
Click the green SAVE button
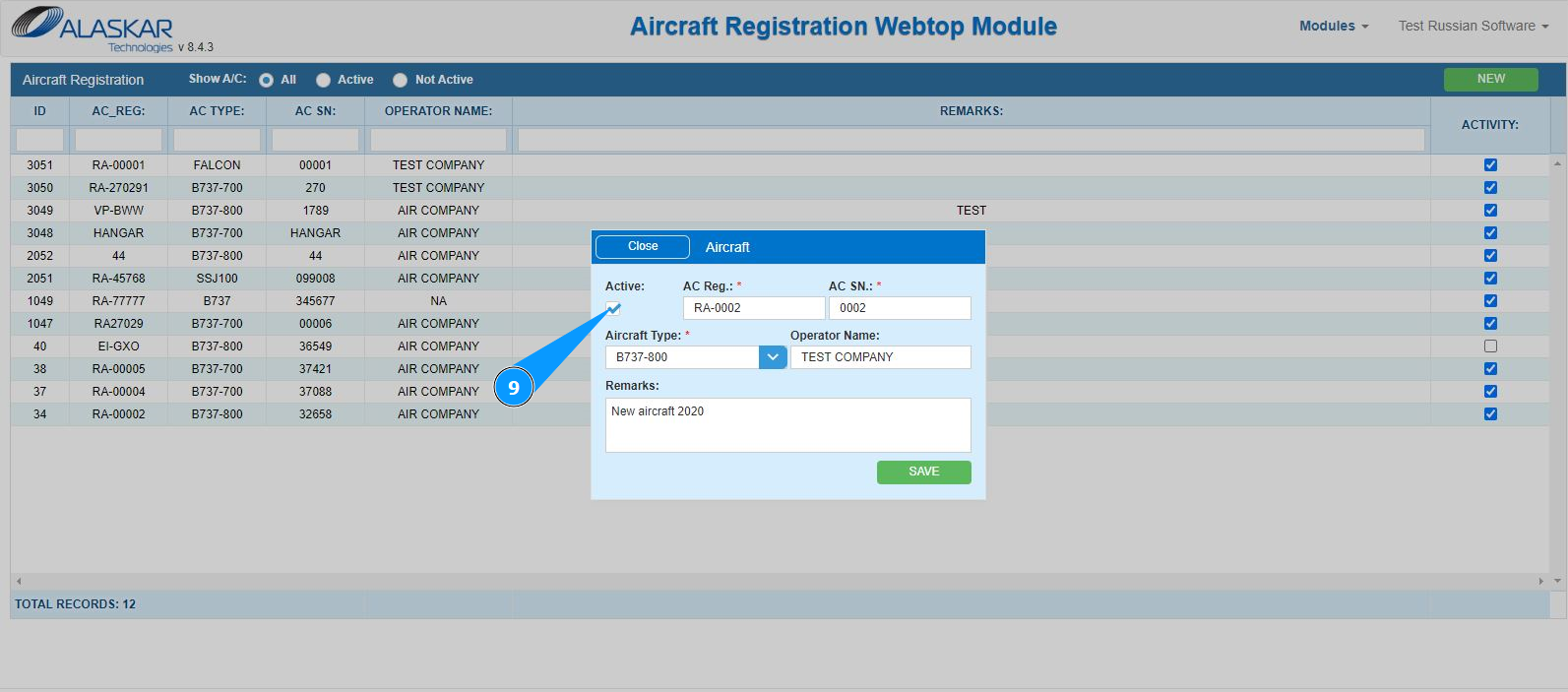tap(923, 472)
